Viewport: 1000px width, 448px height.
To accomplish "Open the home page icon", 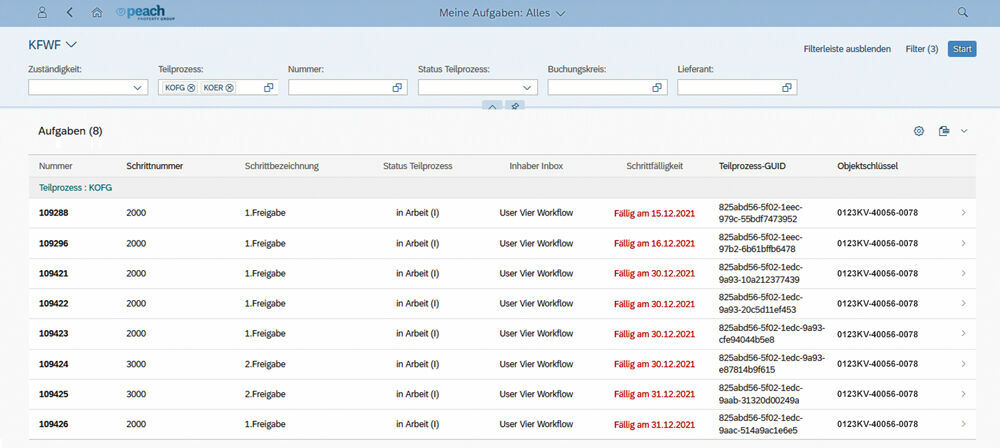I will click(x=97, y=13).
